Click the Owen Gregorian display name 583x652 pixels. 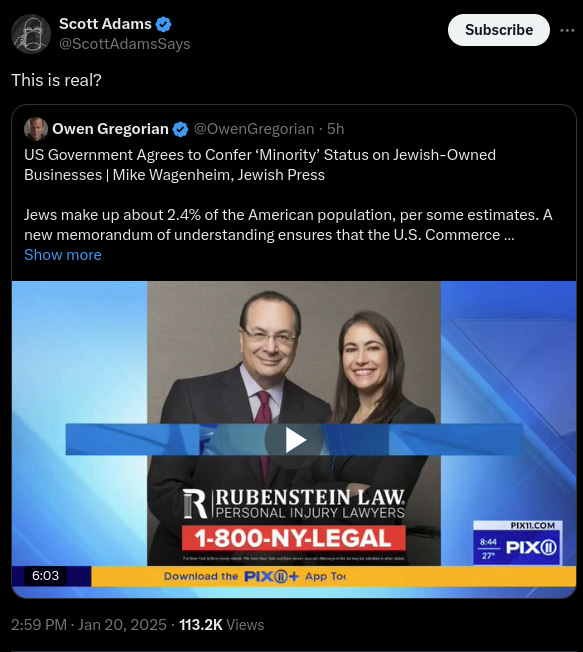point(110,129)
